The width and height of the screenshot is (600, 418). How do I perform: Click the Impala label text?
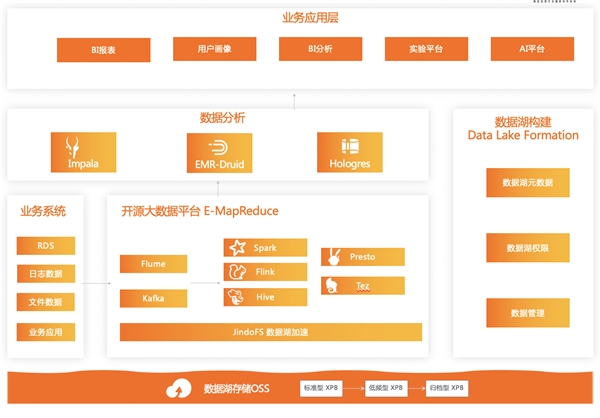(x=83, y=164)
